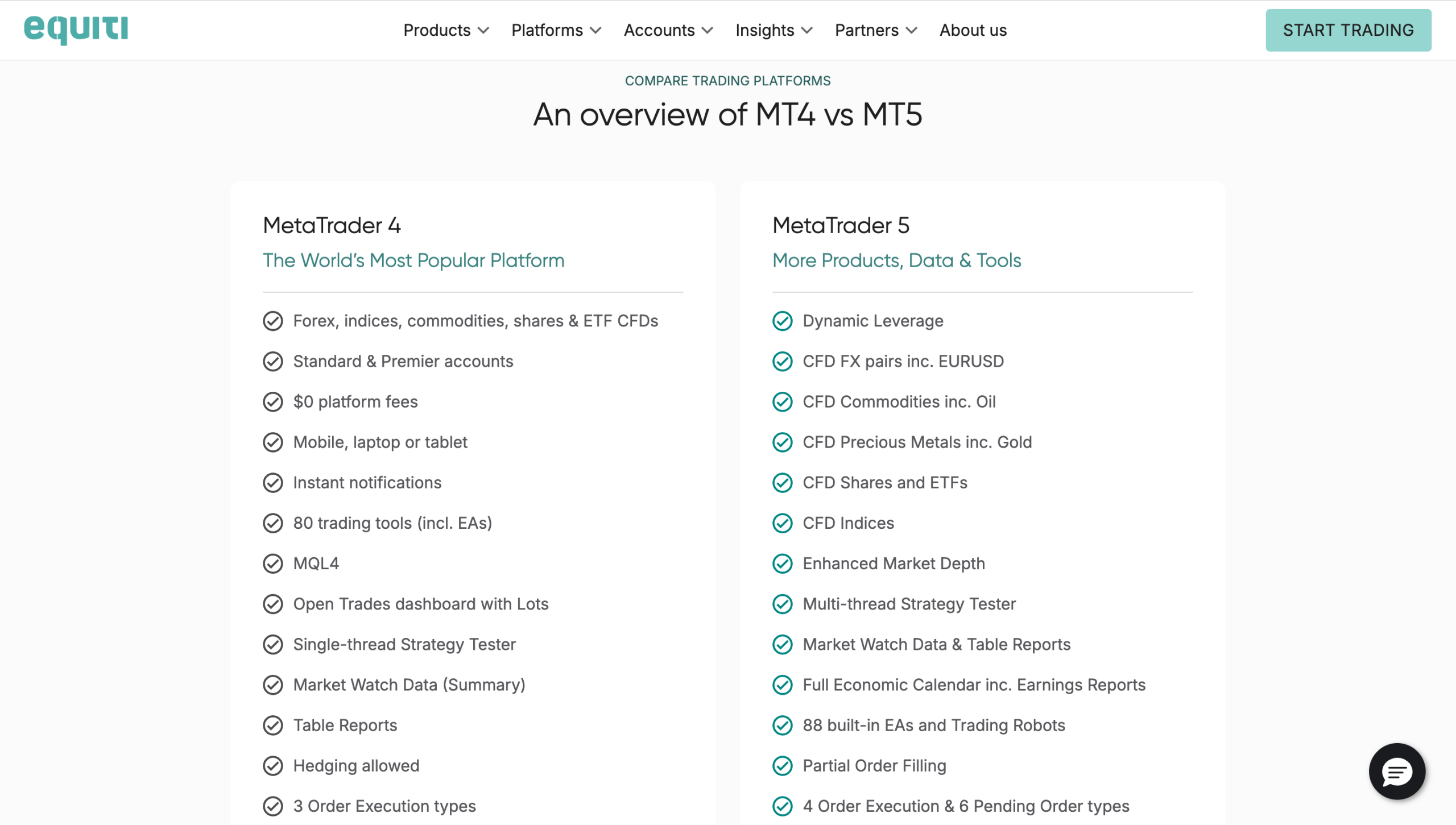This screenshot has width=1456, height=825.
Task: Open the Products menu
Action: point(446,30)
